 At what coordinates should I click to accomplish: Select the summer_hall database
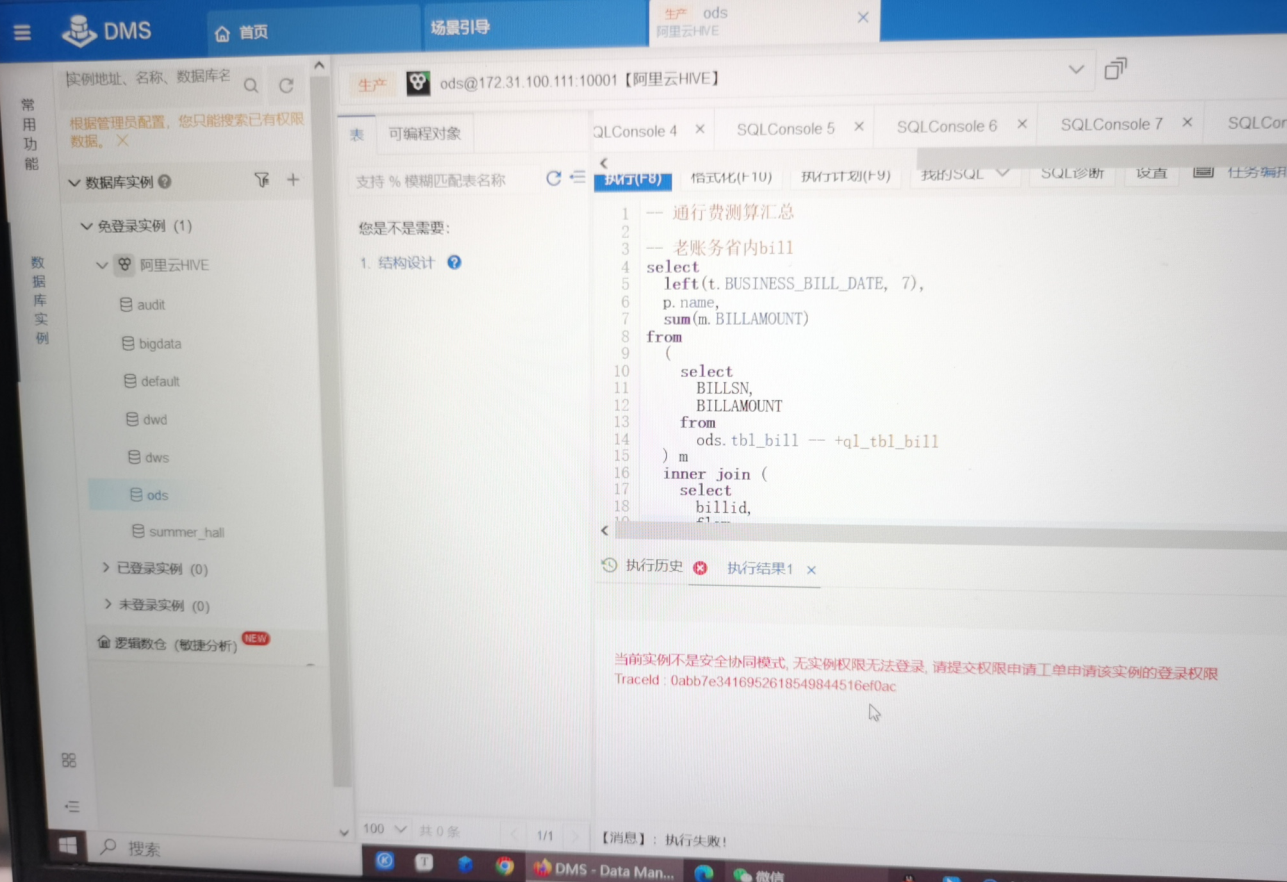tap(178, 532)
